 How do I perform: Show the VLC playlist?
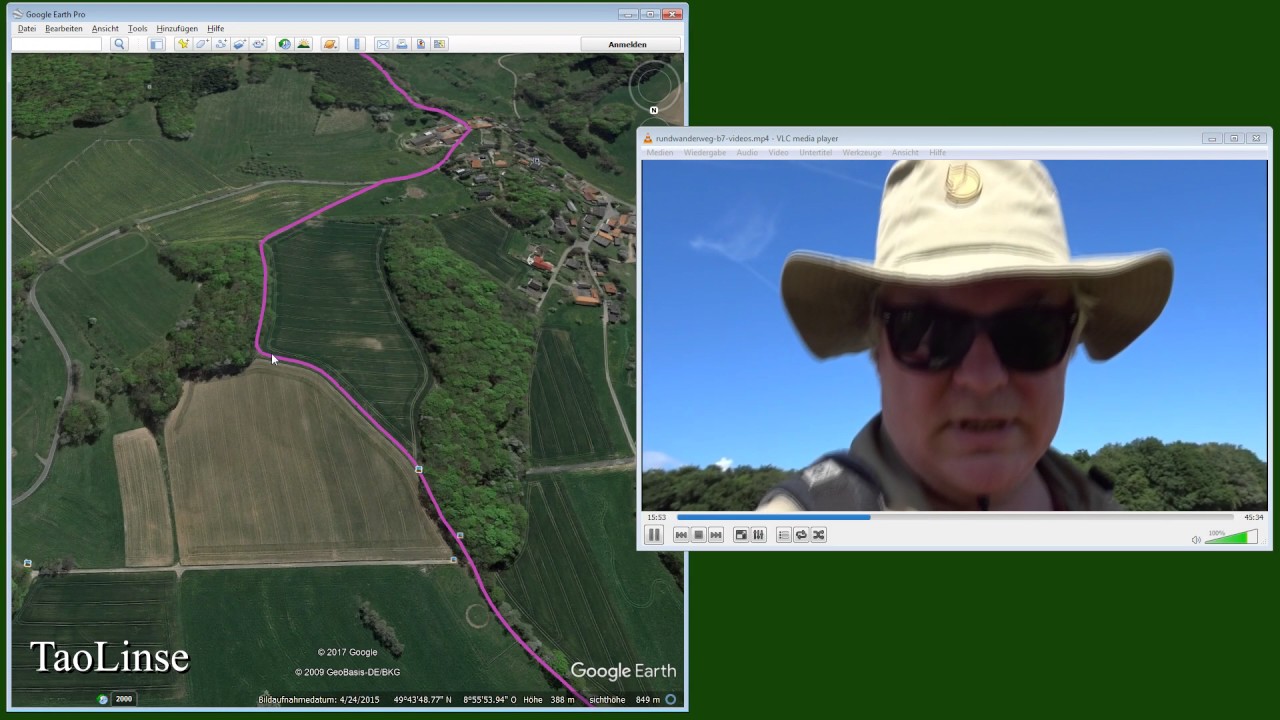[x=784, y=535]
